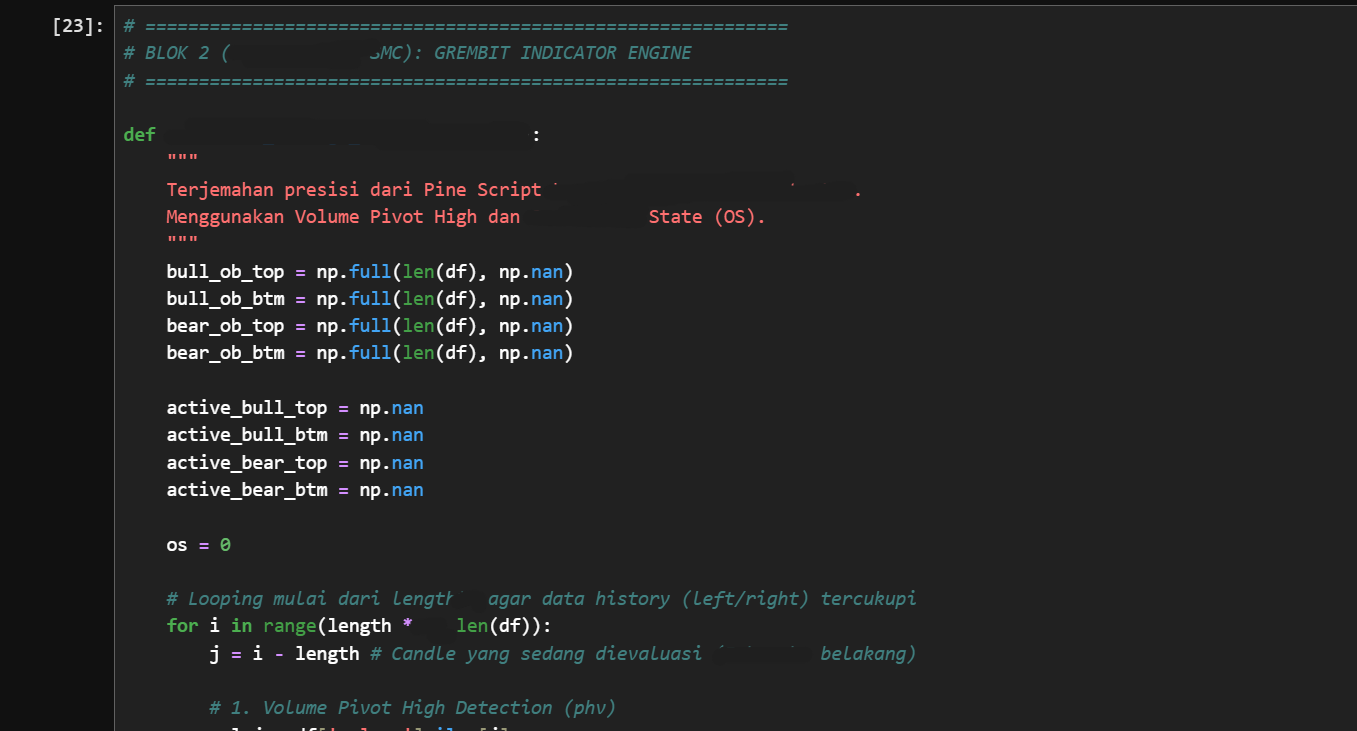Image resolution: width=1357 pixels, height=731 pixels.
Task: Click the bear_ob_btm variable name
Action: tap(225, 353)
